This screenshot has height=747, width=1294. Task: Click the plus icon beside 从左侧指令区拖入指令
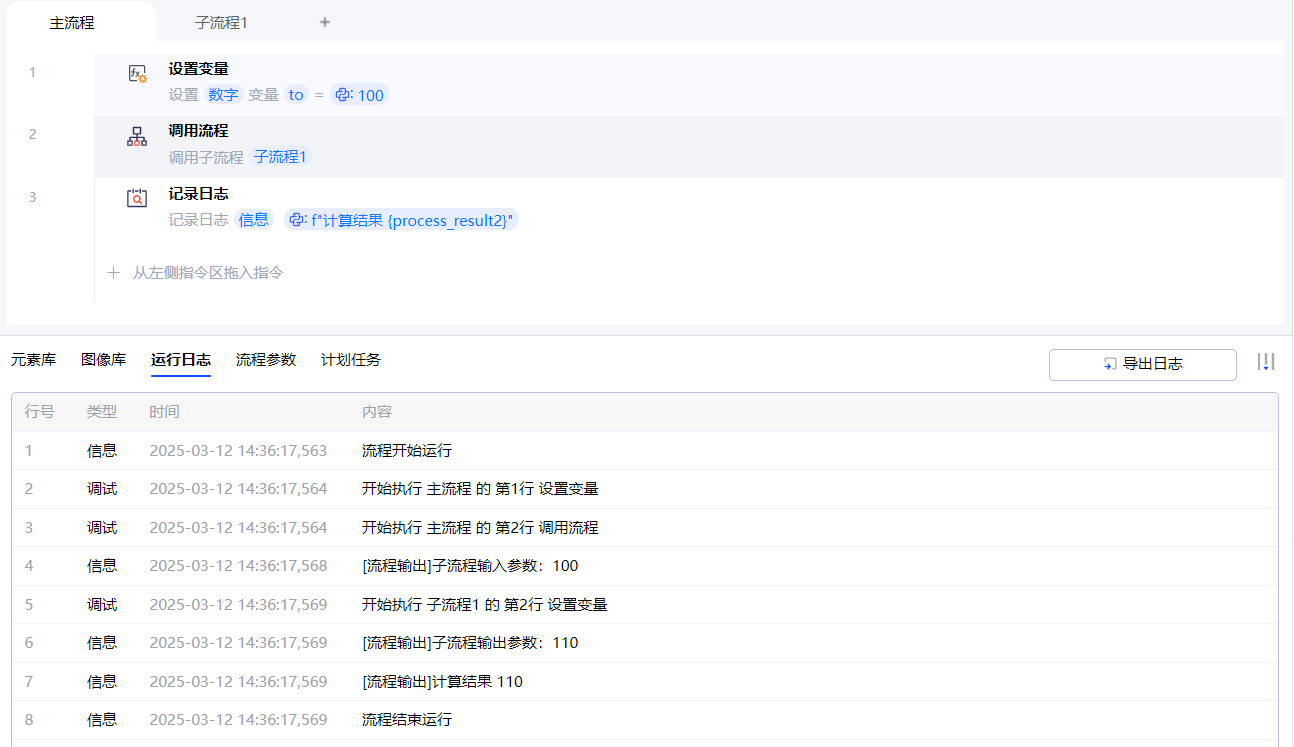(114, 272)
